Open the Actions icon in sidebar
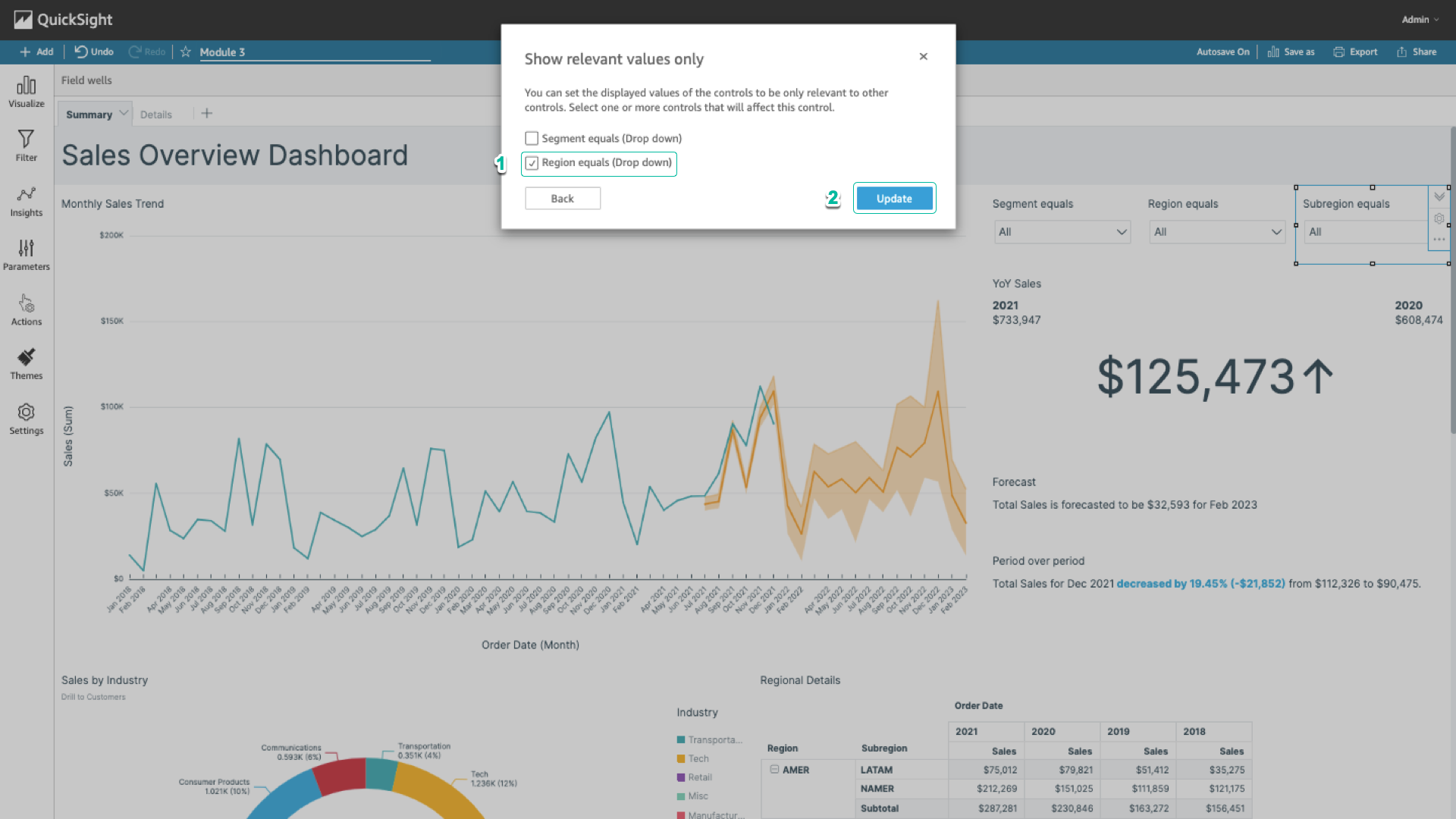 [x=27, y=303]
